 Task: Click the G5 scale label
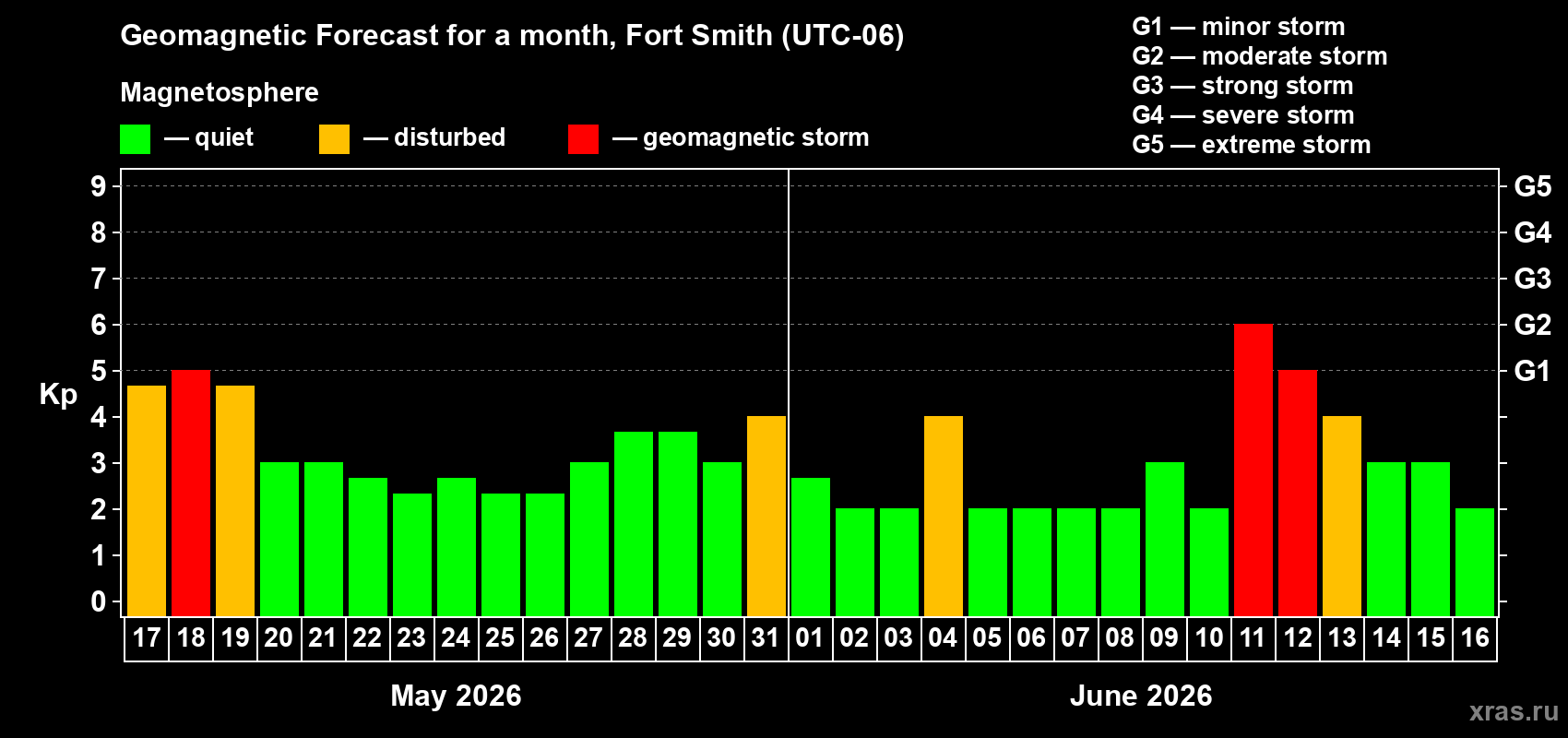(1533, 186)
